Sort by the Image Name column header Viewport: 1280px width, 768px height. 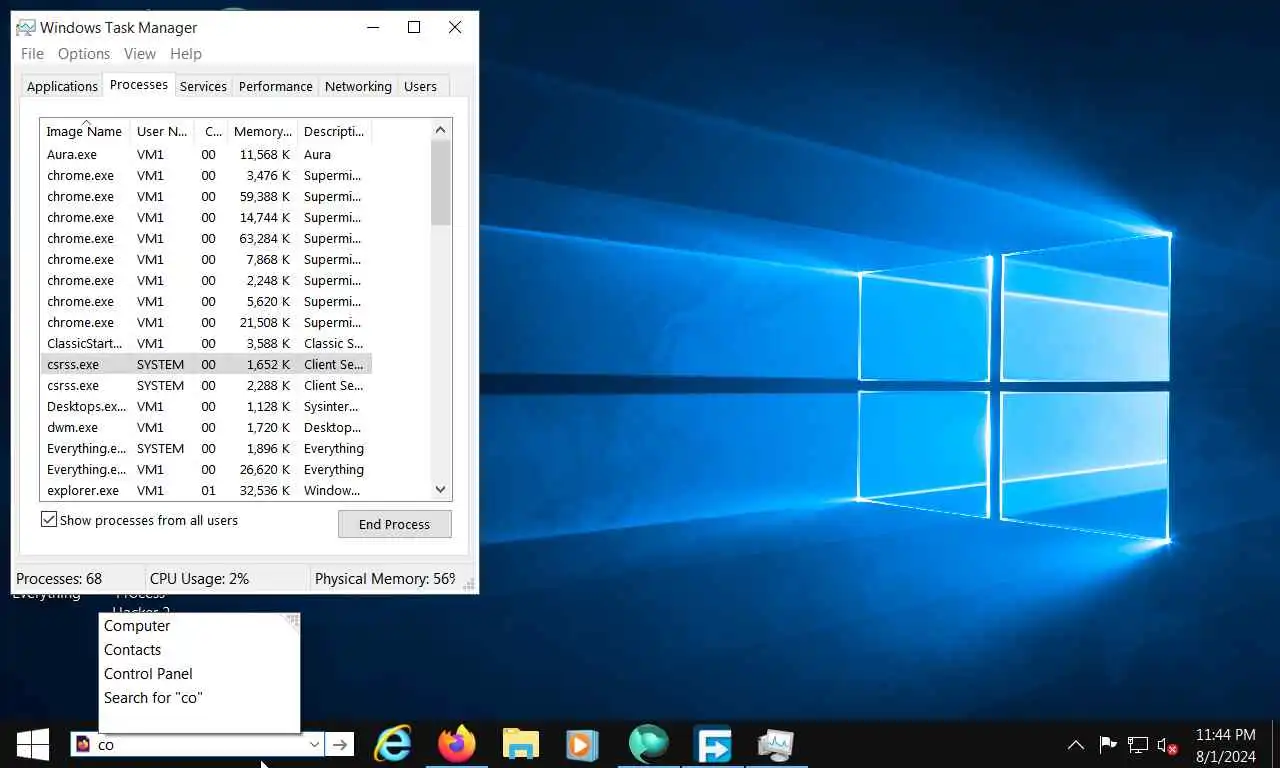tap(85, 131)
